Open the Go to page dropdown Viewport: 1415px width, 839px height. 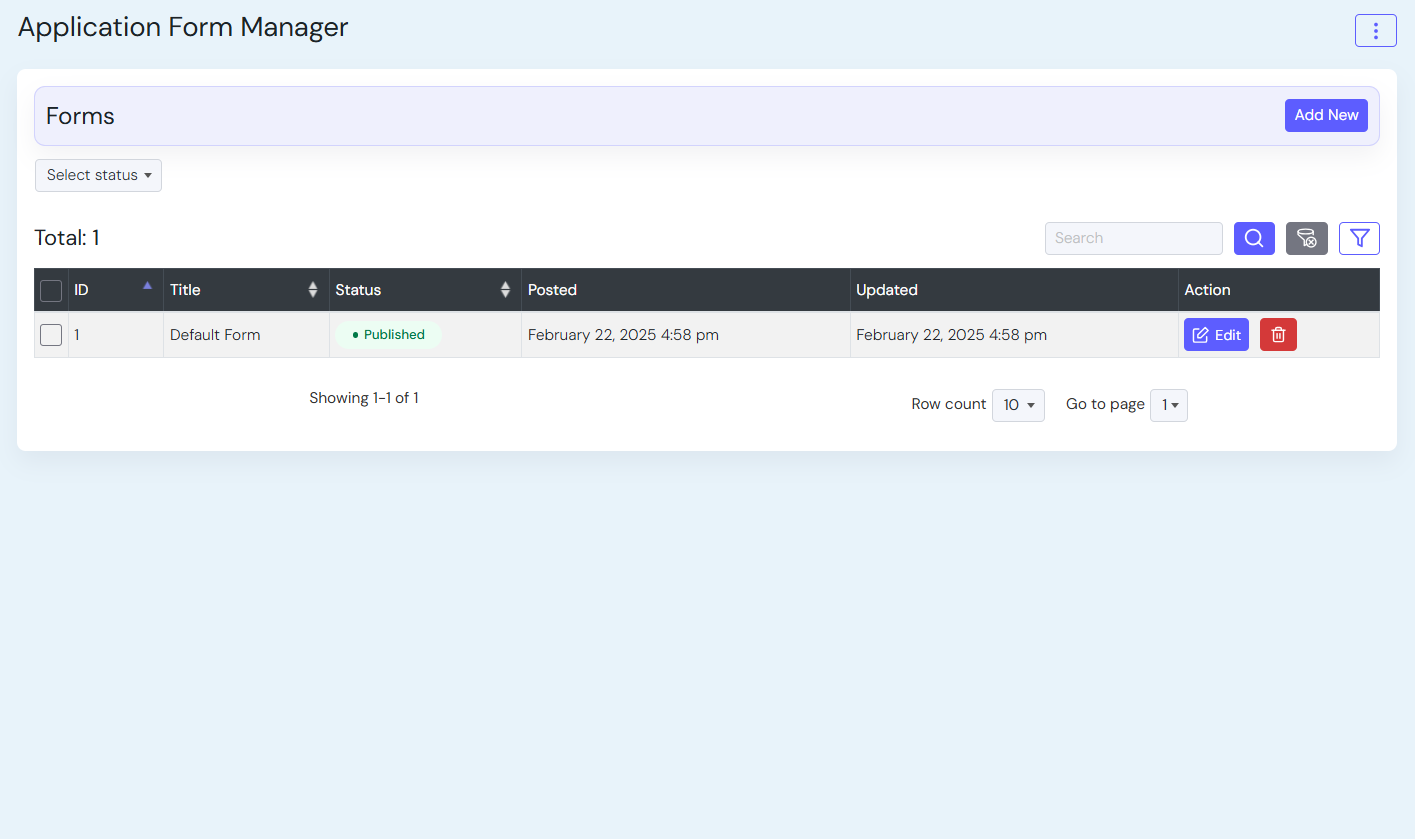(x=1168, y=405)
